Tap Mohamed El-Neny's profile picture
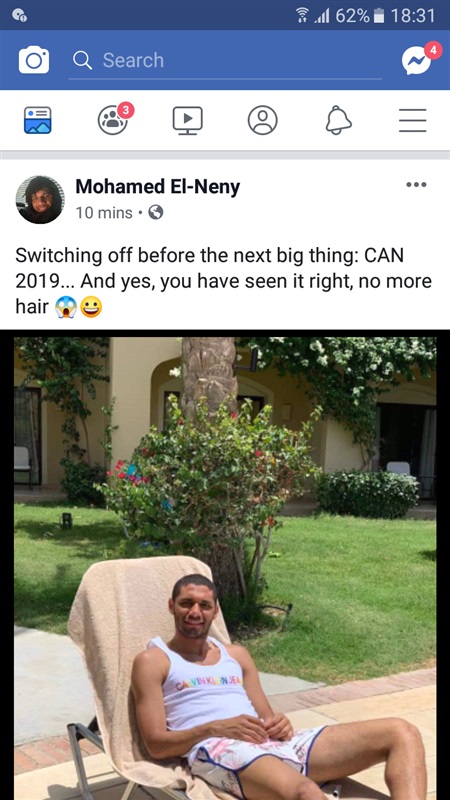This screenshot has height=800, width=450. tap(40, 199)
